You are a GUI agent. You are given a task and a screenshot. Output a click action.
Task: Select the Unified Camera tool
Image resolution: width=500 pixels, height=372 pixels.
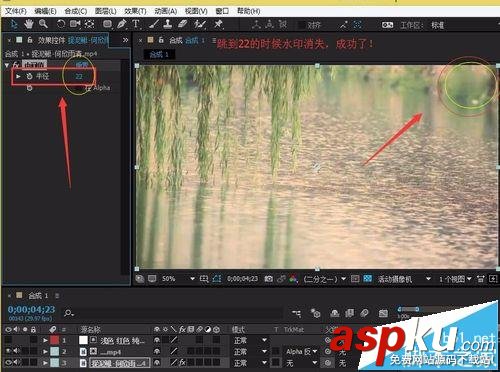pyautogui.click(x=75, y=24)
